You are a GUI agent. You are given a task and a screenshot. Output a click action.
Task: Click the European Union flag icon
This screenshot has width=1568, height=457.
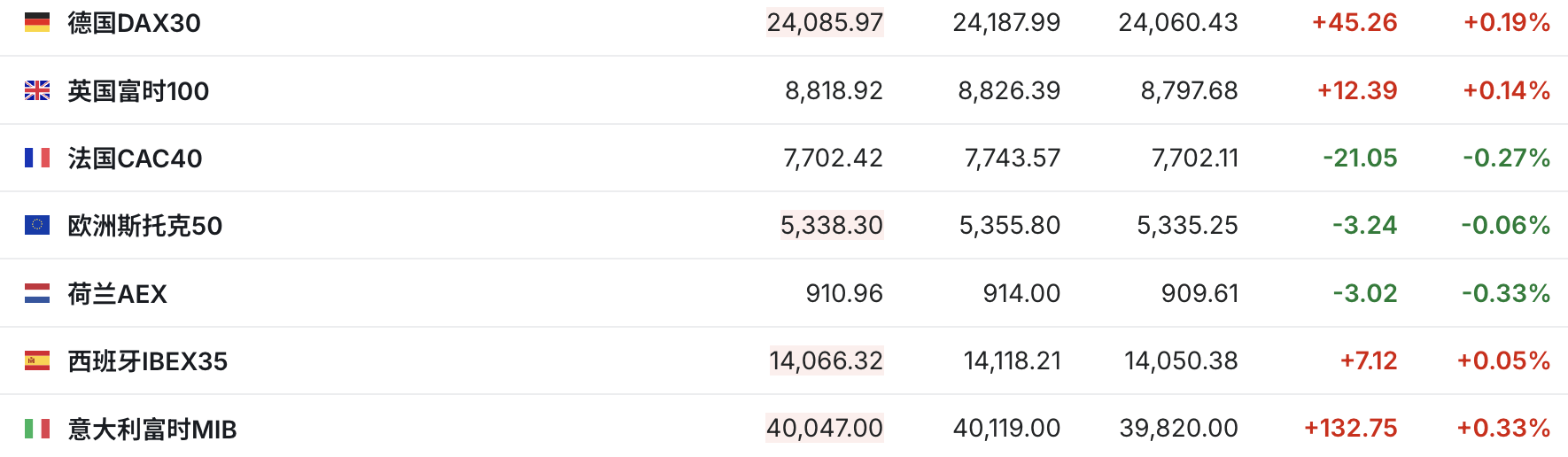tap(37, 225)
